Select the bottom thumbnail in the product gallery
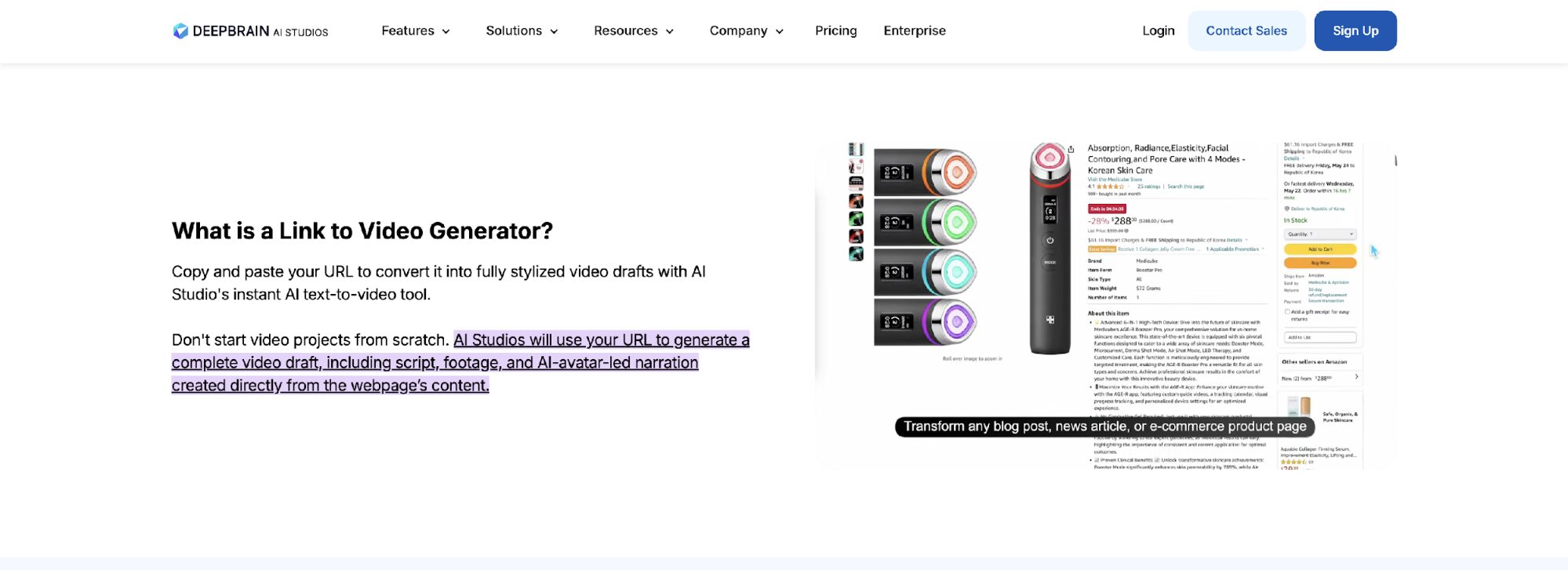The width and height of the screenshot is (1568, 570). pyautogui.click(x=856, y=254)
